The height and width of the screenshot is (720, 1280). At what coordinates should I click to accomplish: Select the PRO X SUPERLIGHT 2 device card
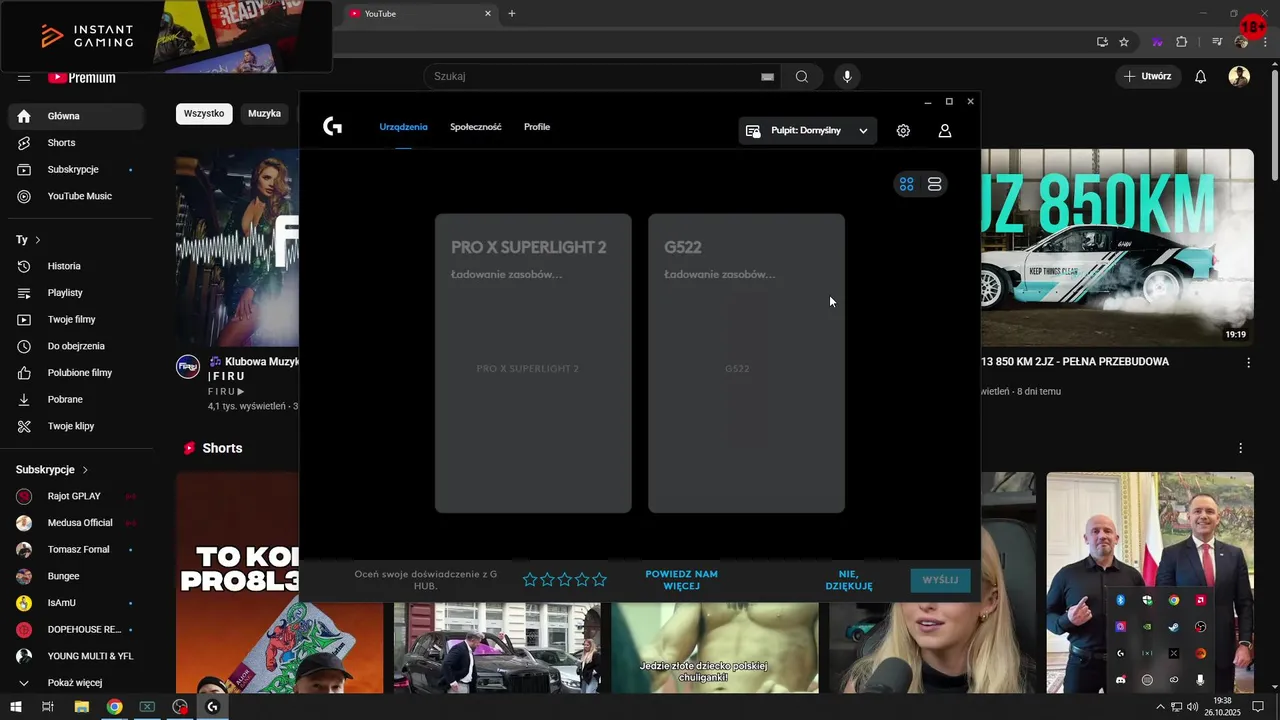pyautogui.click(x=533, y=363)
